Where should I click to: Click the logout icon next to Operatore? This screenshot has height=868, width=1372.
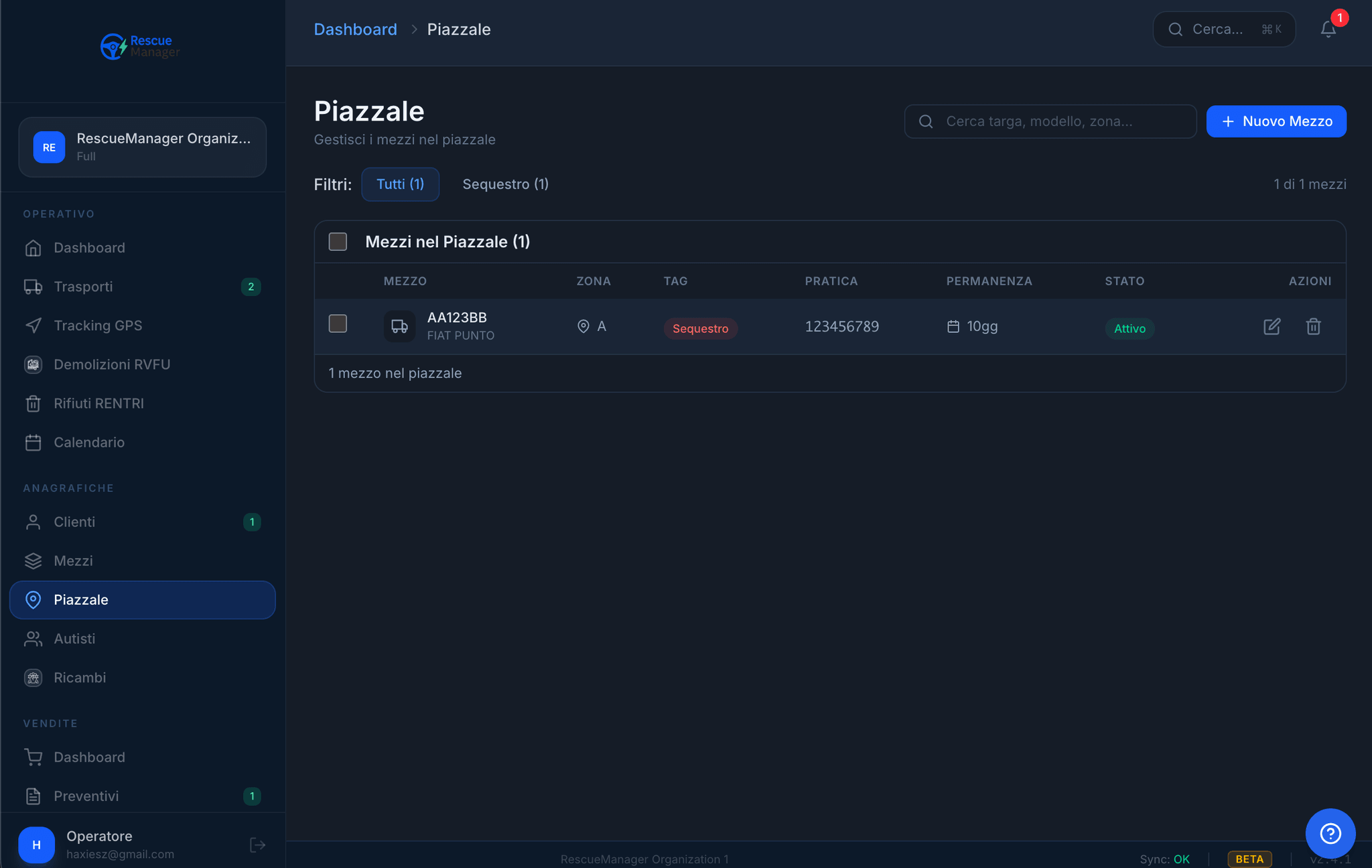tap(257, 845)
